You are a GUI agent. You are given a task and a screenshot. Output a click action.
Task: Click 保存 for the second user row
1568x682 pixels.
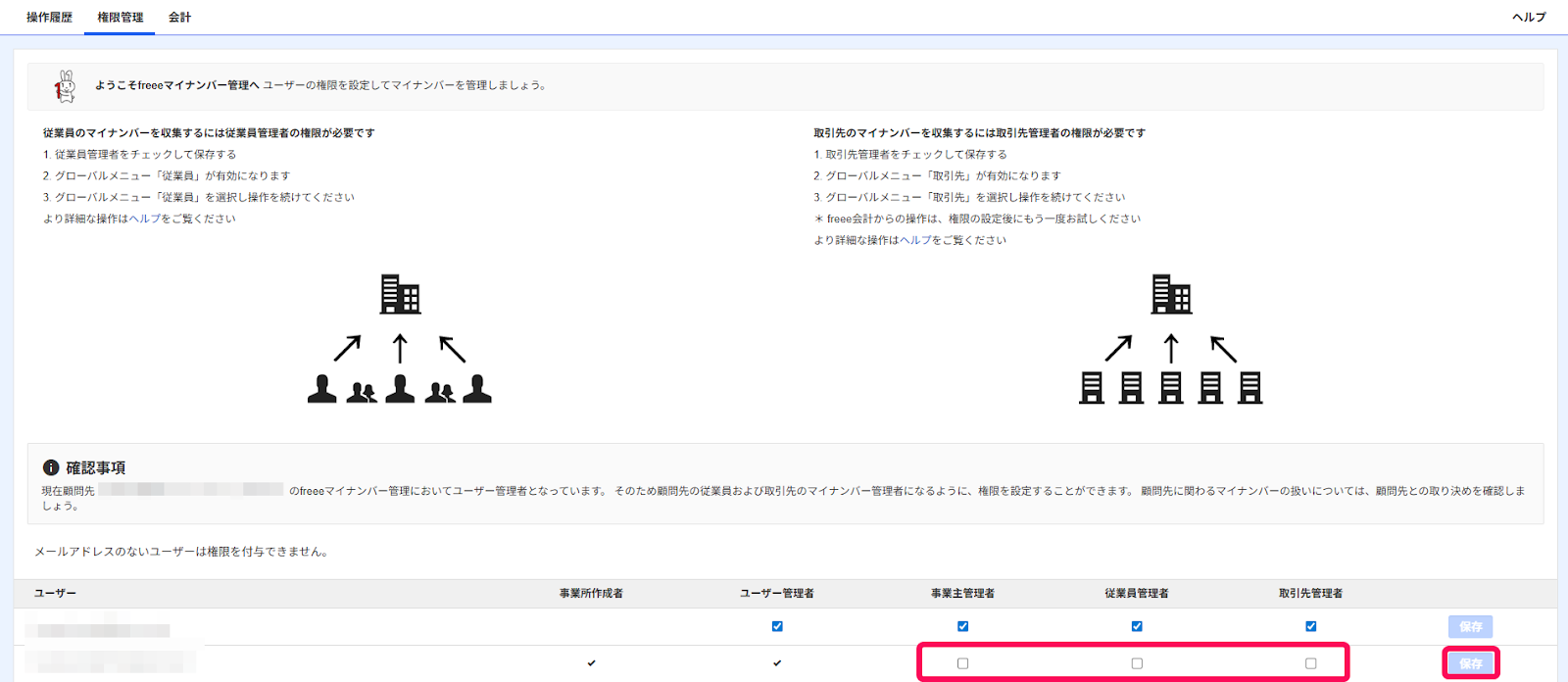click(1470, 663)
